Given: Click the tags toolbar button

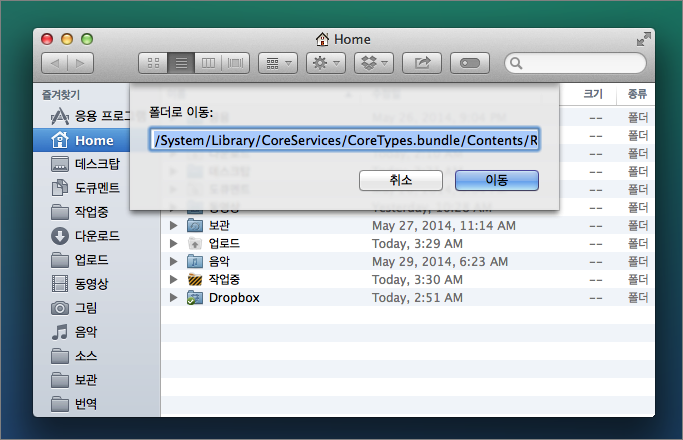Looking at the screenshot, I should [470, 64].
